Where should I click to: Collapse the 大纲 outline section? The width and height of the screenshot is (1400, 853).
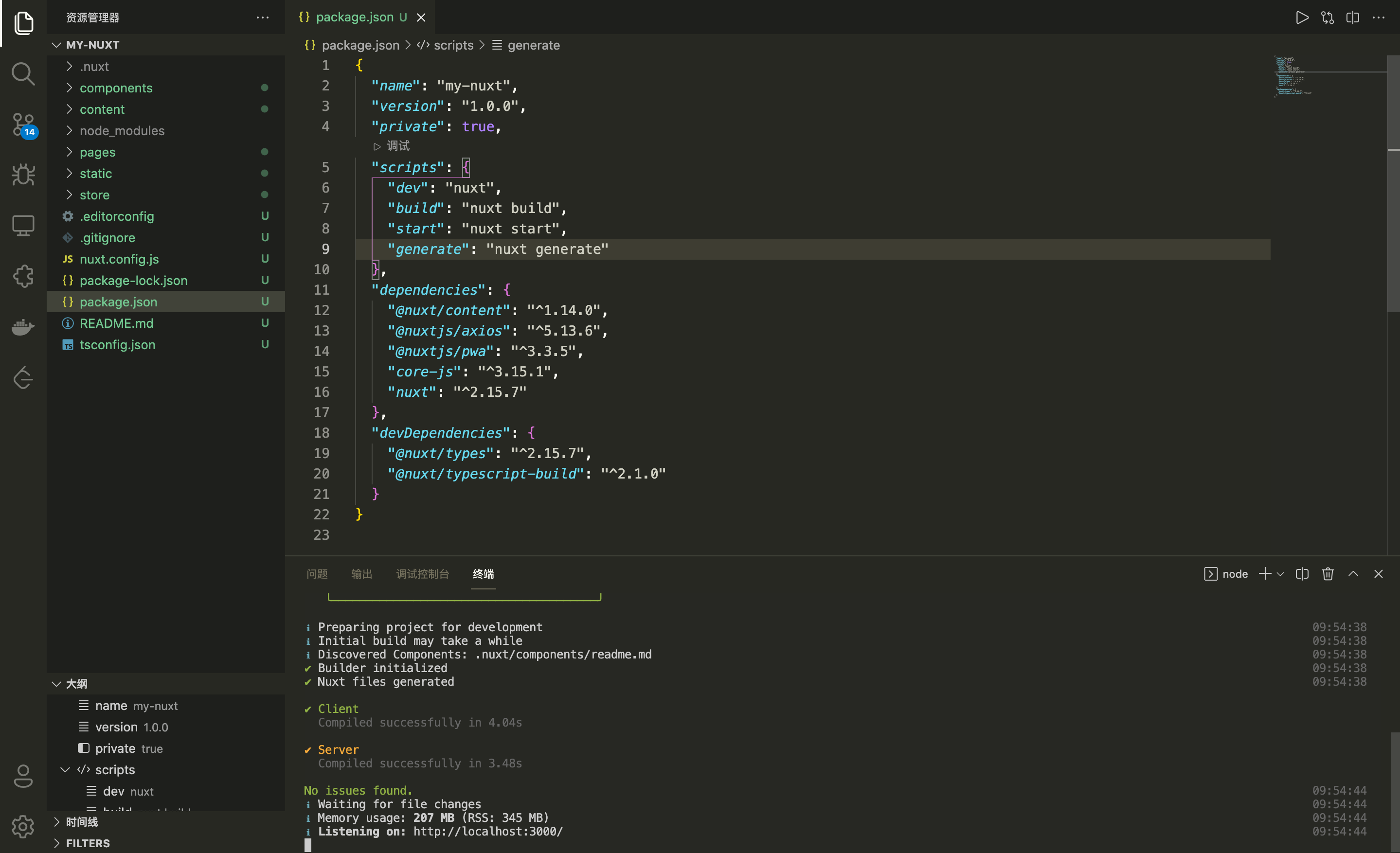click(x=166, y=684)
